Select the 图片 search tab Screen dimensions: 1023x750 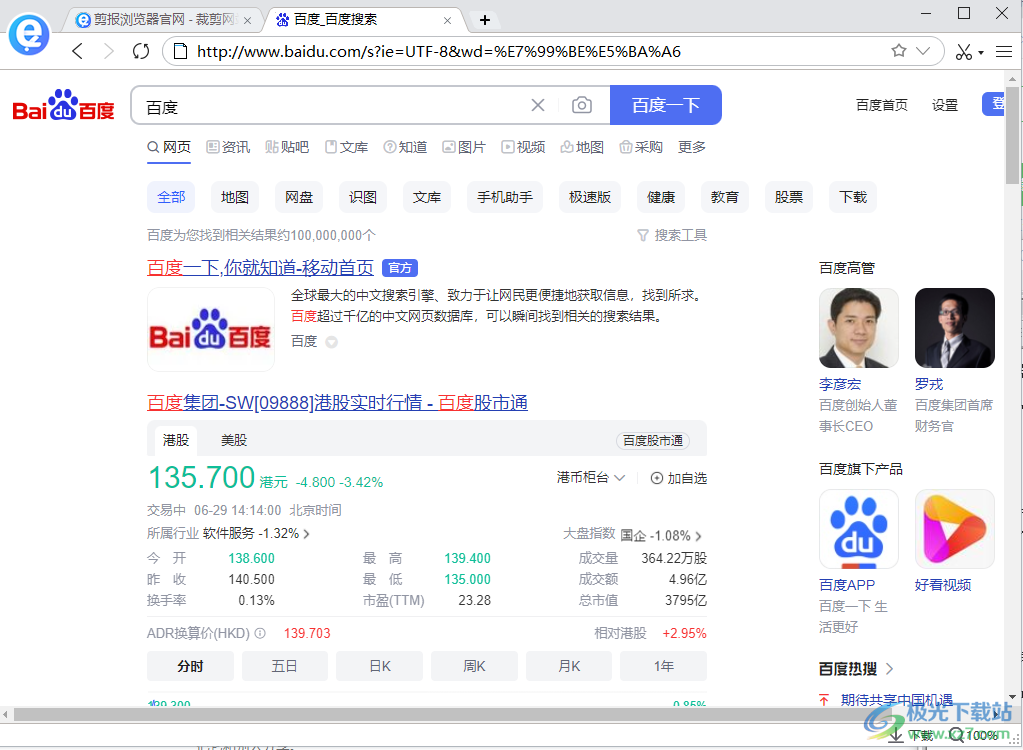[x=464, y=147]
